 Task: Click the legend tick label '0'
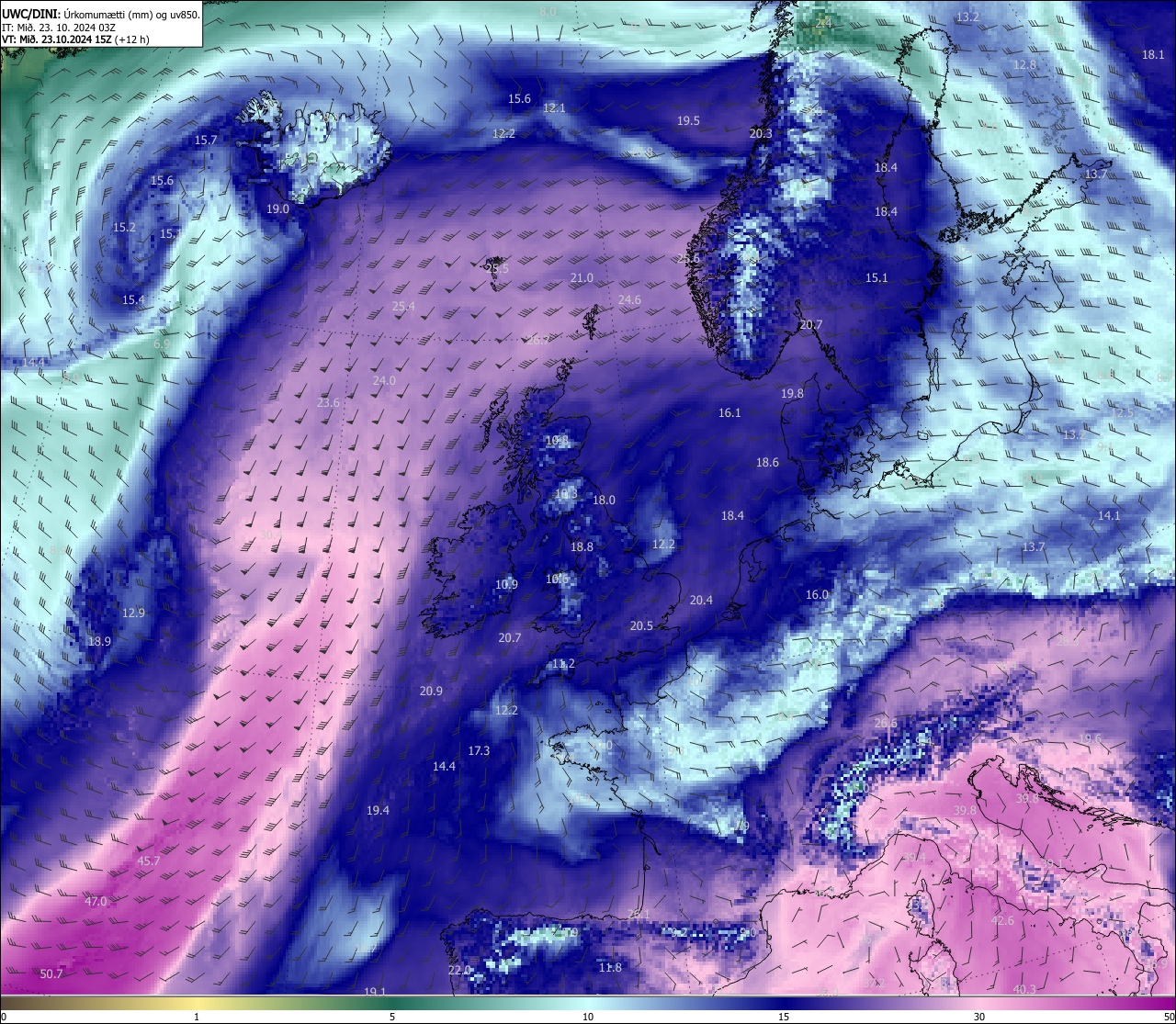pyautogui.click(x=4, y=1017)
